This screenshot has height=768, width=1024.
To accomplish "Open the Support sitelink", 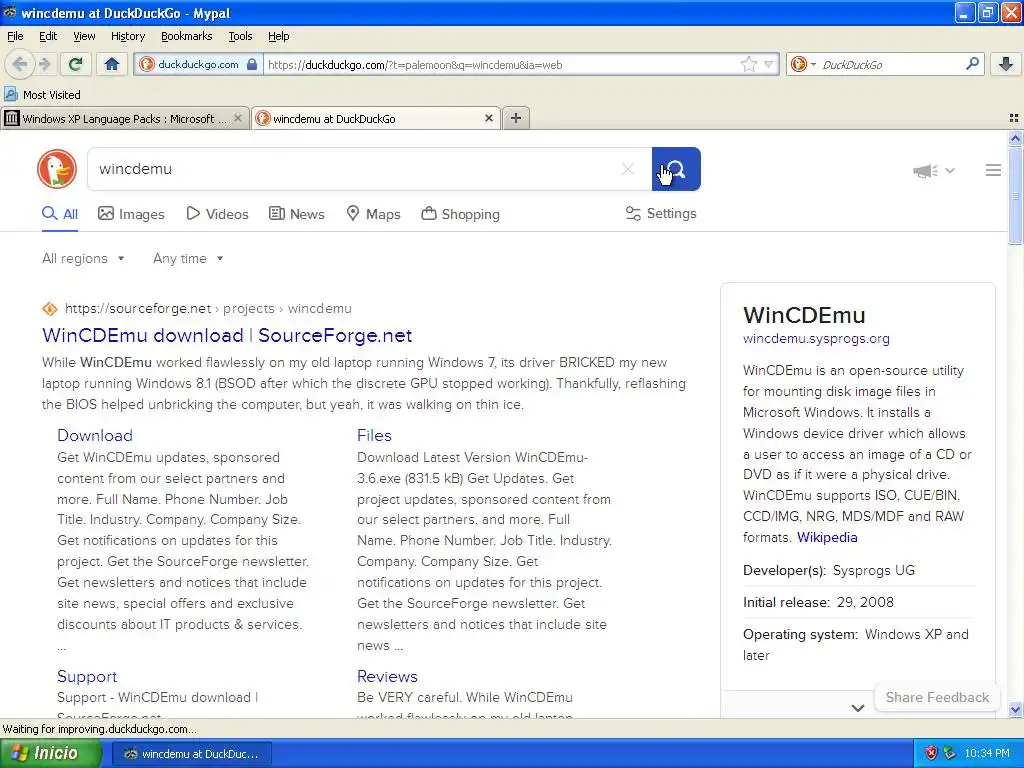I will tap(87, 677).
